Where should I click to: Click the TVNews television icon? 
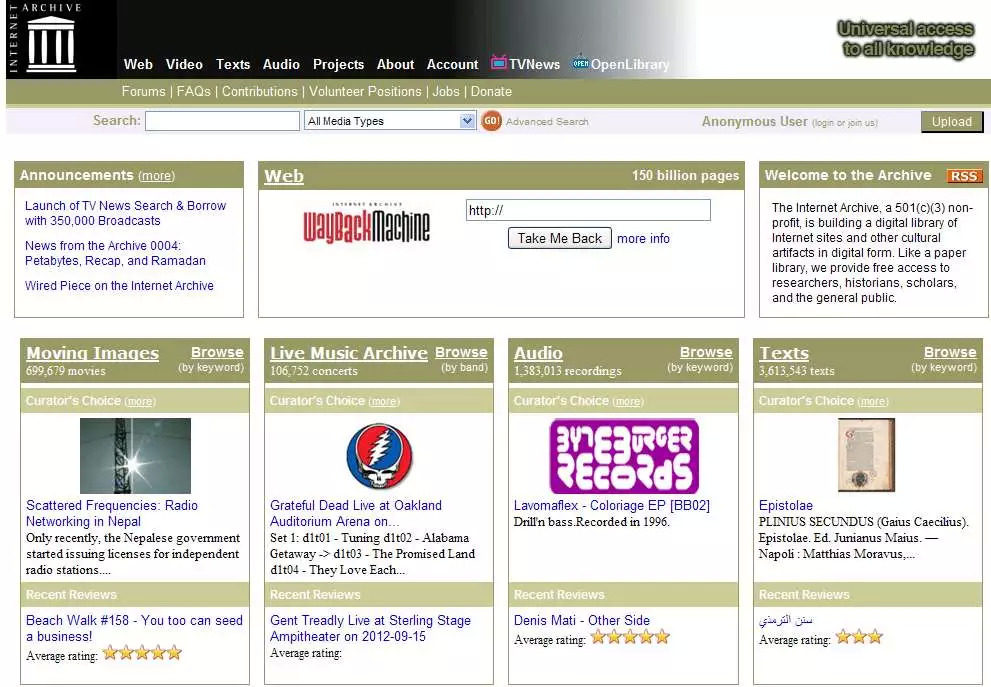click(x=498, y=63)
